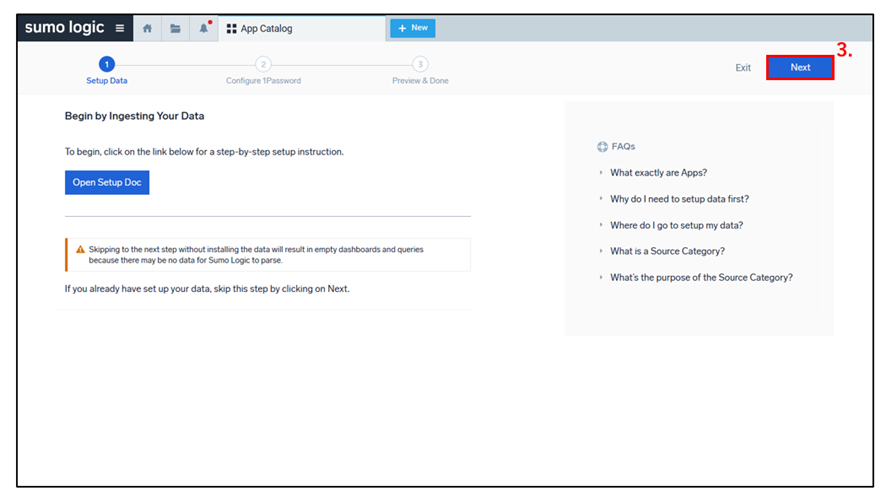Click the 'Begin by Ingesting Your Data' heading
This screenshot has height=491, width=886.
pos(134,116)
